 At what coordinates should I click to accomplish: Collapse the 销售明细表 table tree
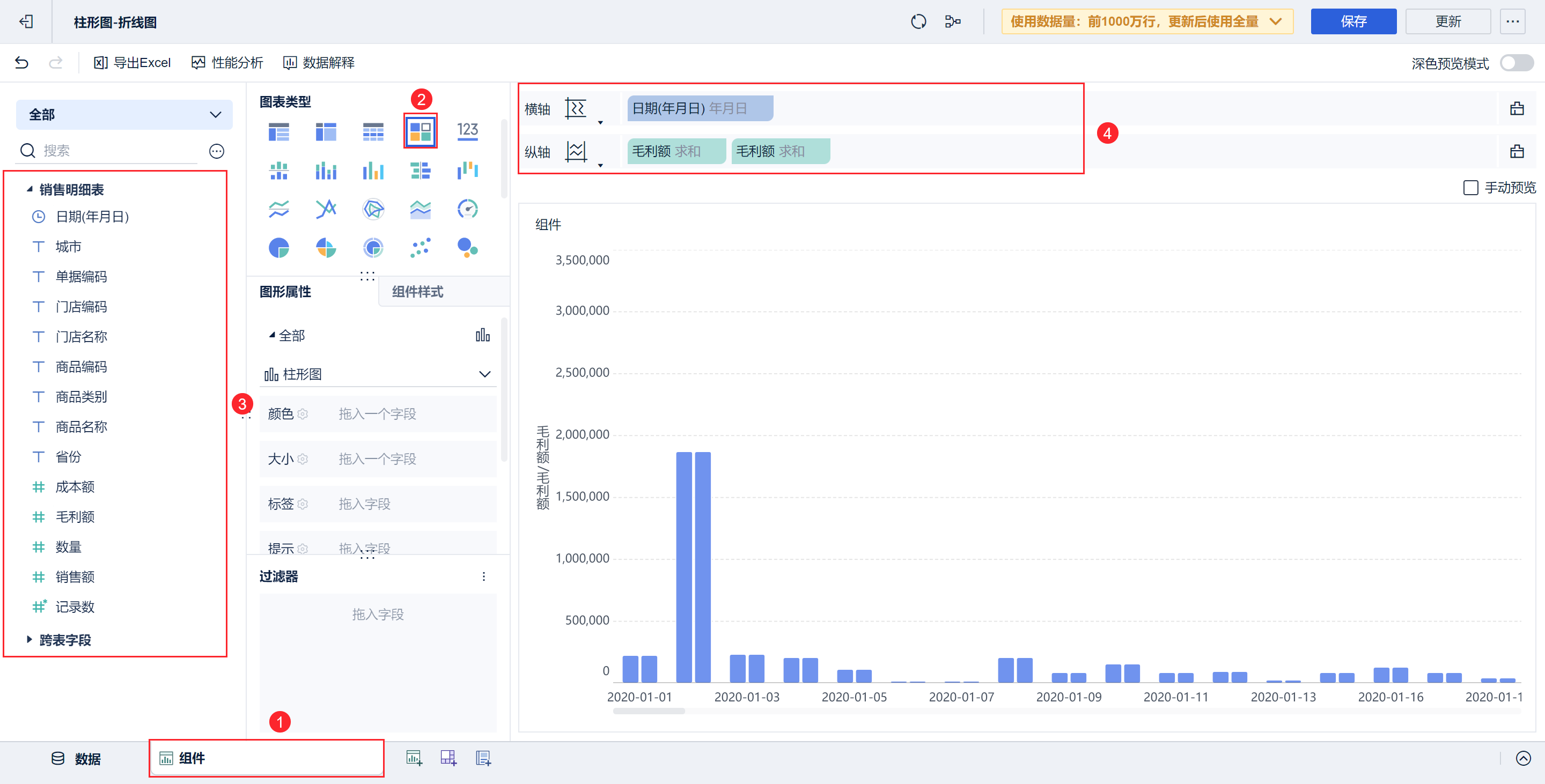(30, 189)
